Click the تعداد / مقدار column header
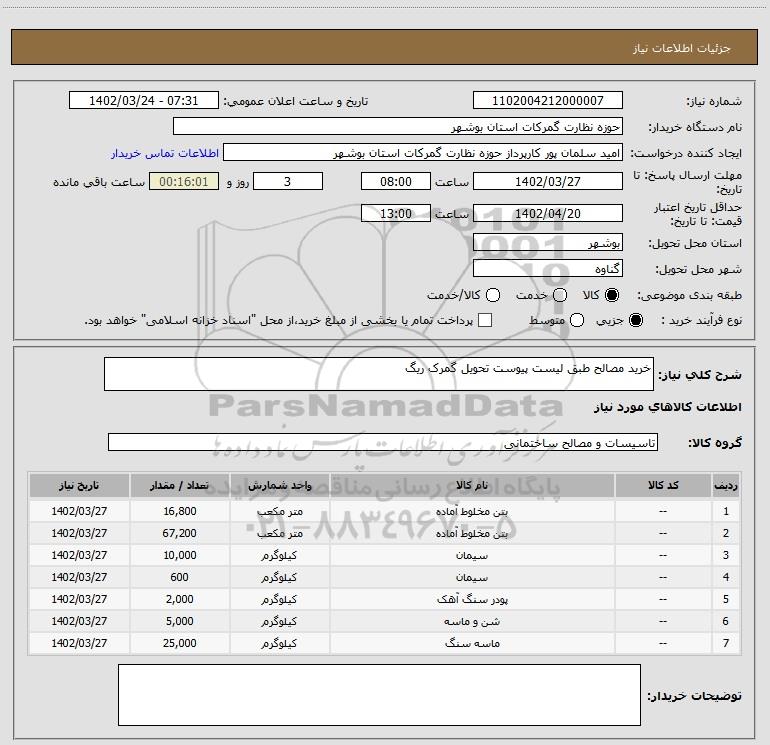This screenshot has height=745, width=770. (179, 485)
